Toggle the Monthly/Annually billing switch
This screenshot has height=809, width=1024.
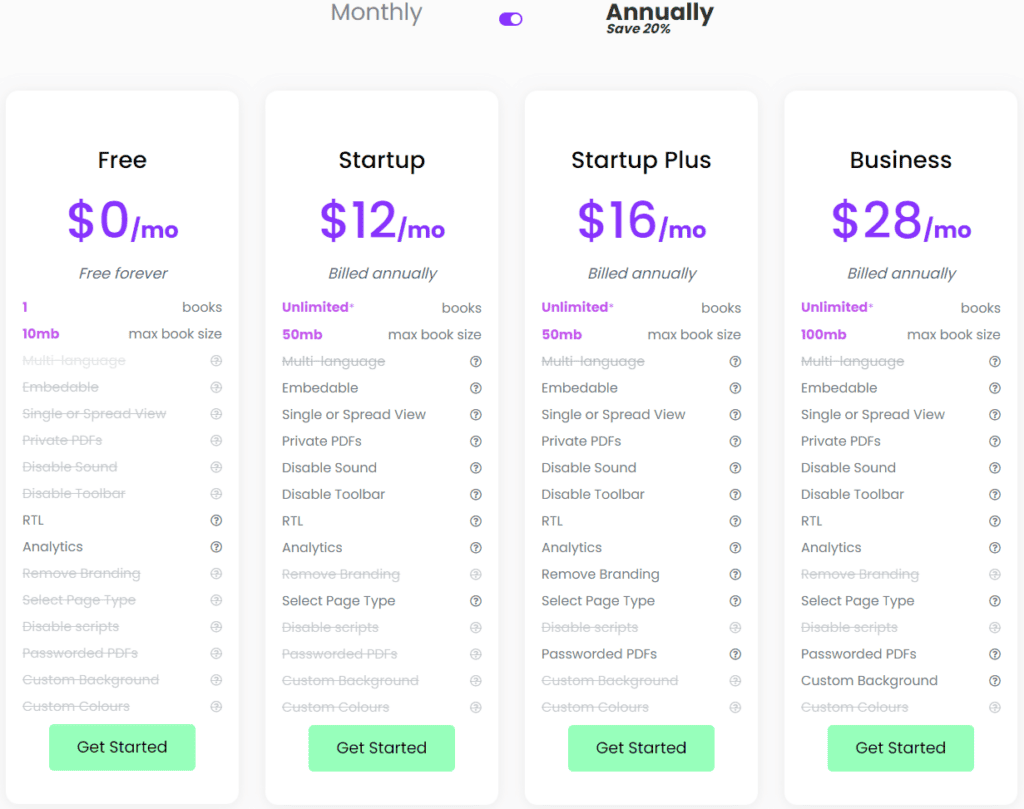click(511, 19)
